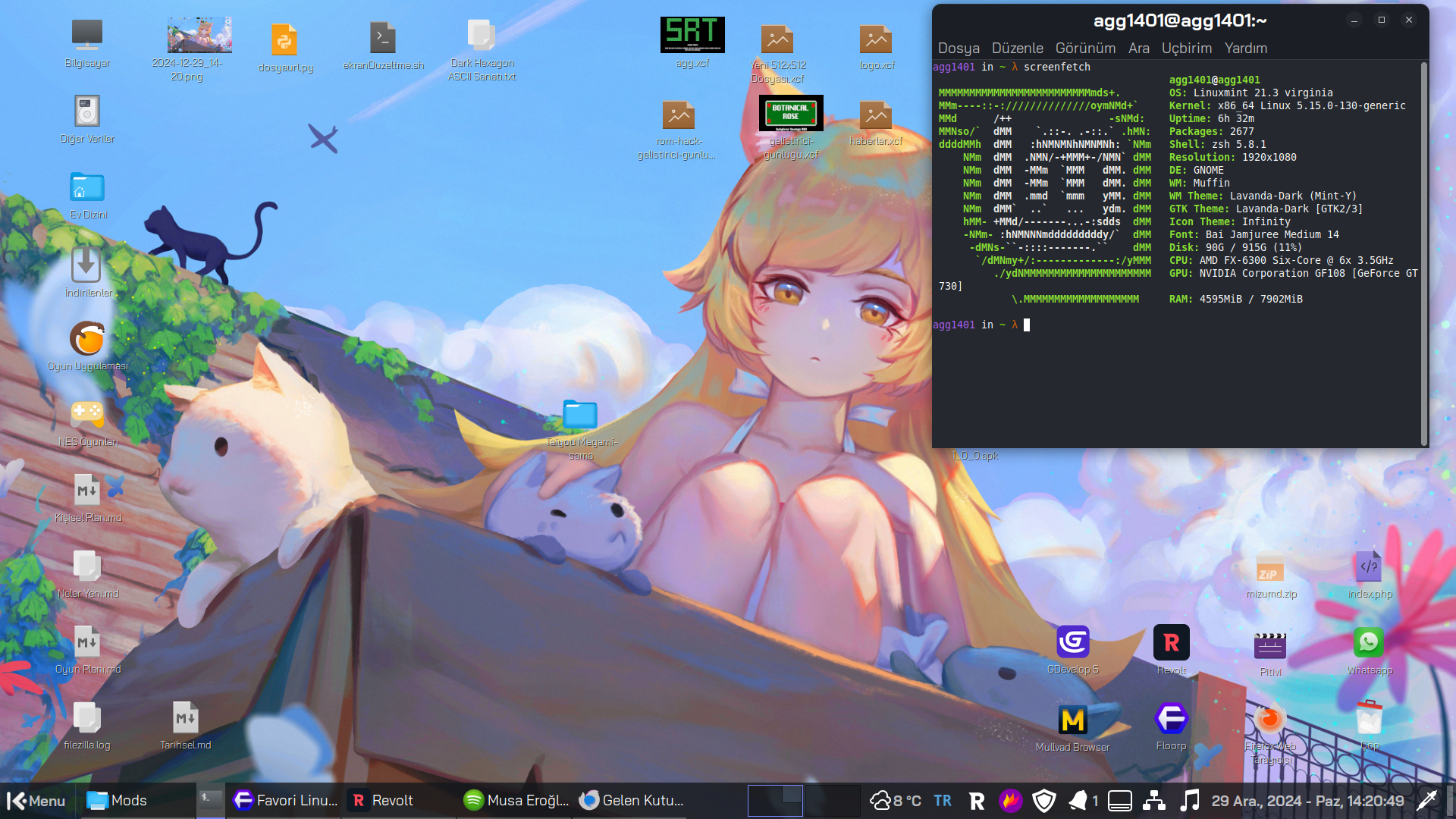This screenshot has height=819, width=1456.
Task: Open the Düzenle menu in terminal
Action: 1017,49
